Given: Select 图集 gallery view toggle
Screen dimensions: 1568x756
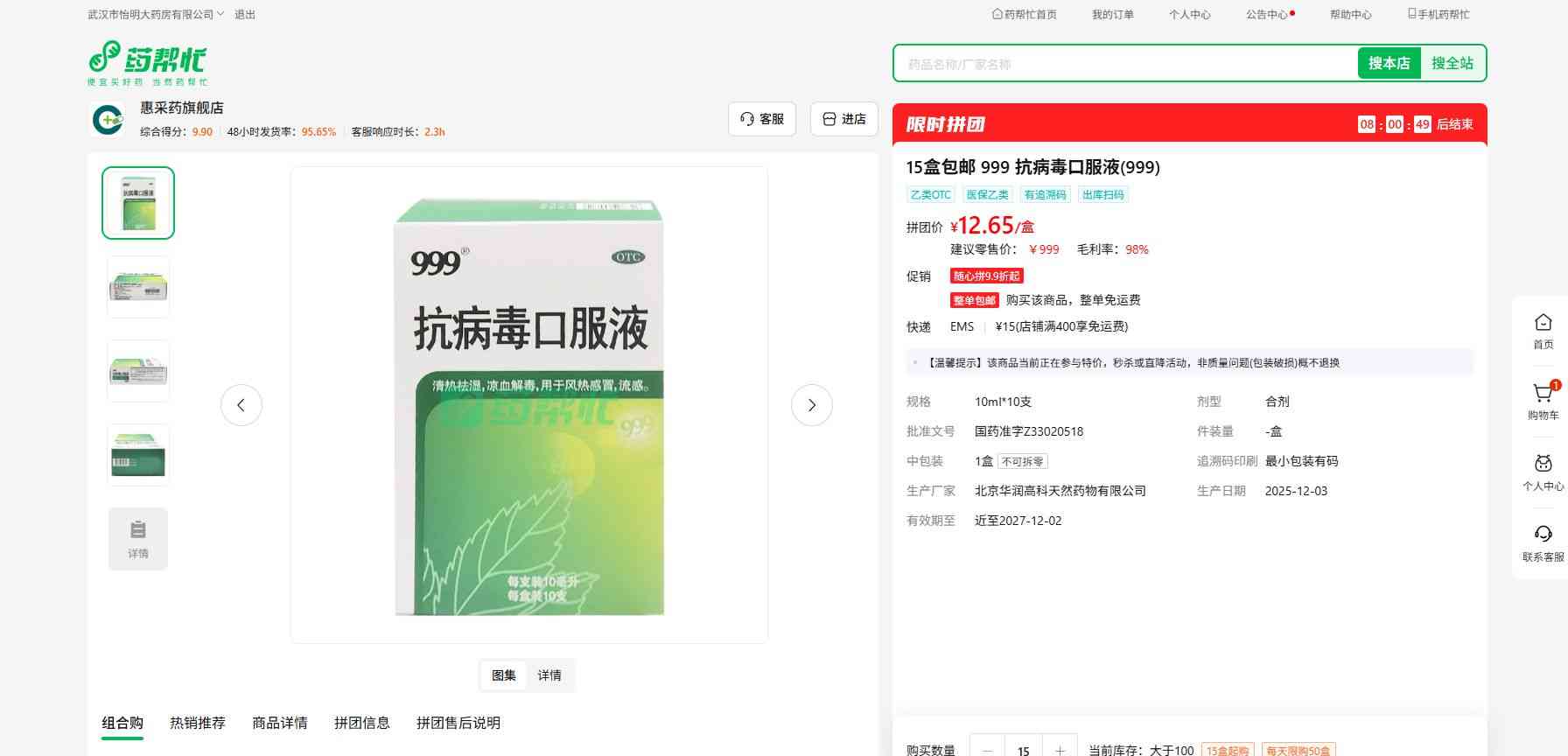Looking at the screenshot, I should [503, 675].
